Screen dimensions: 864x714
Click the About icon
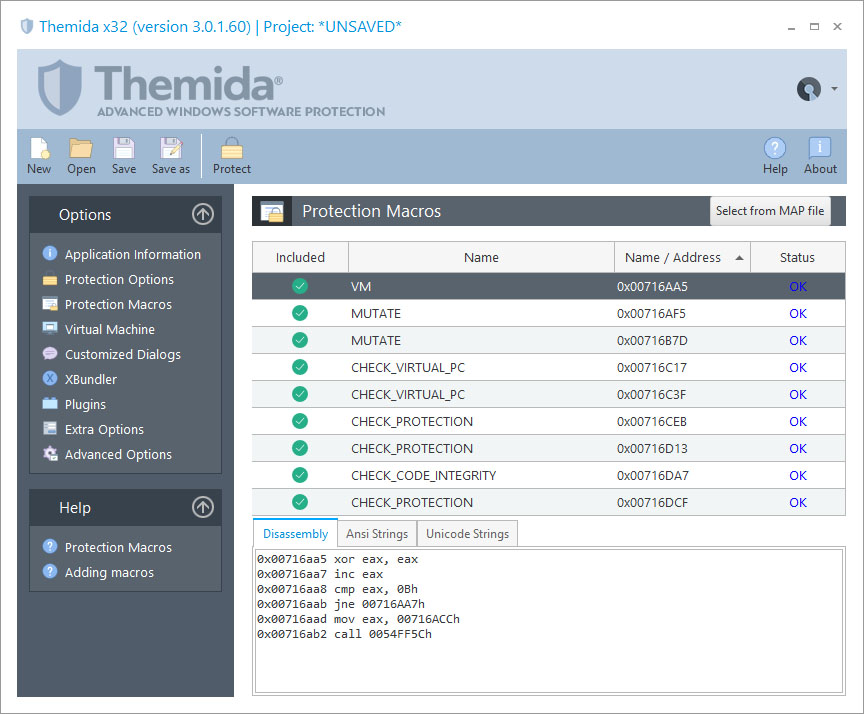coord(819,155)
